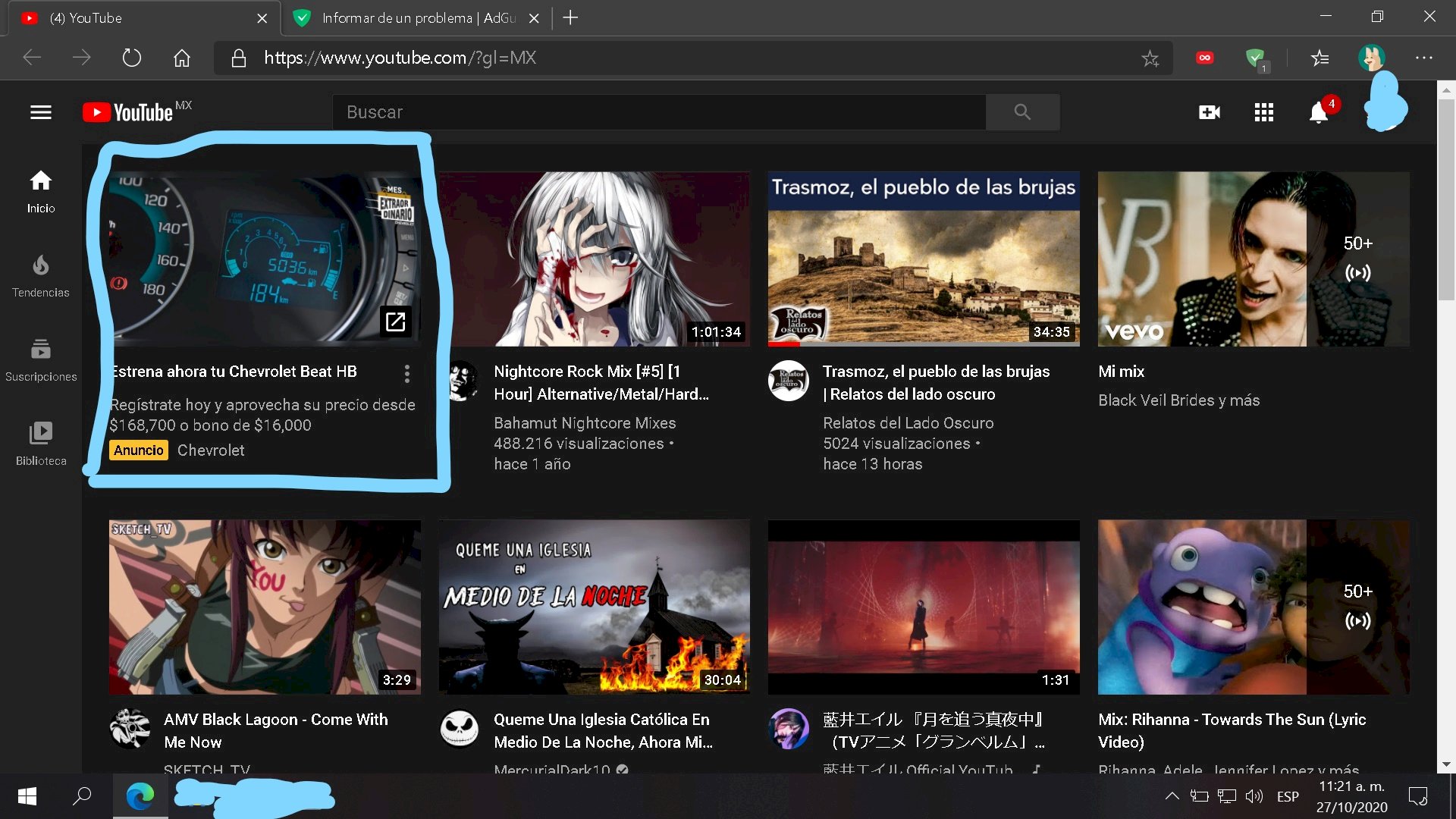The image size is (1456, 819).
Task: Switch to the AdGuard browser tab
Action: pos(409,17)
